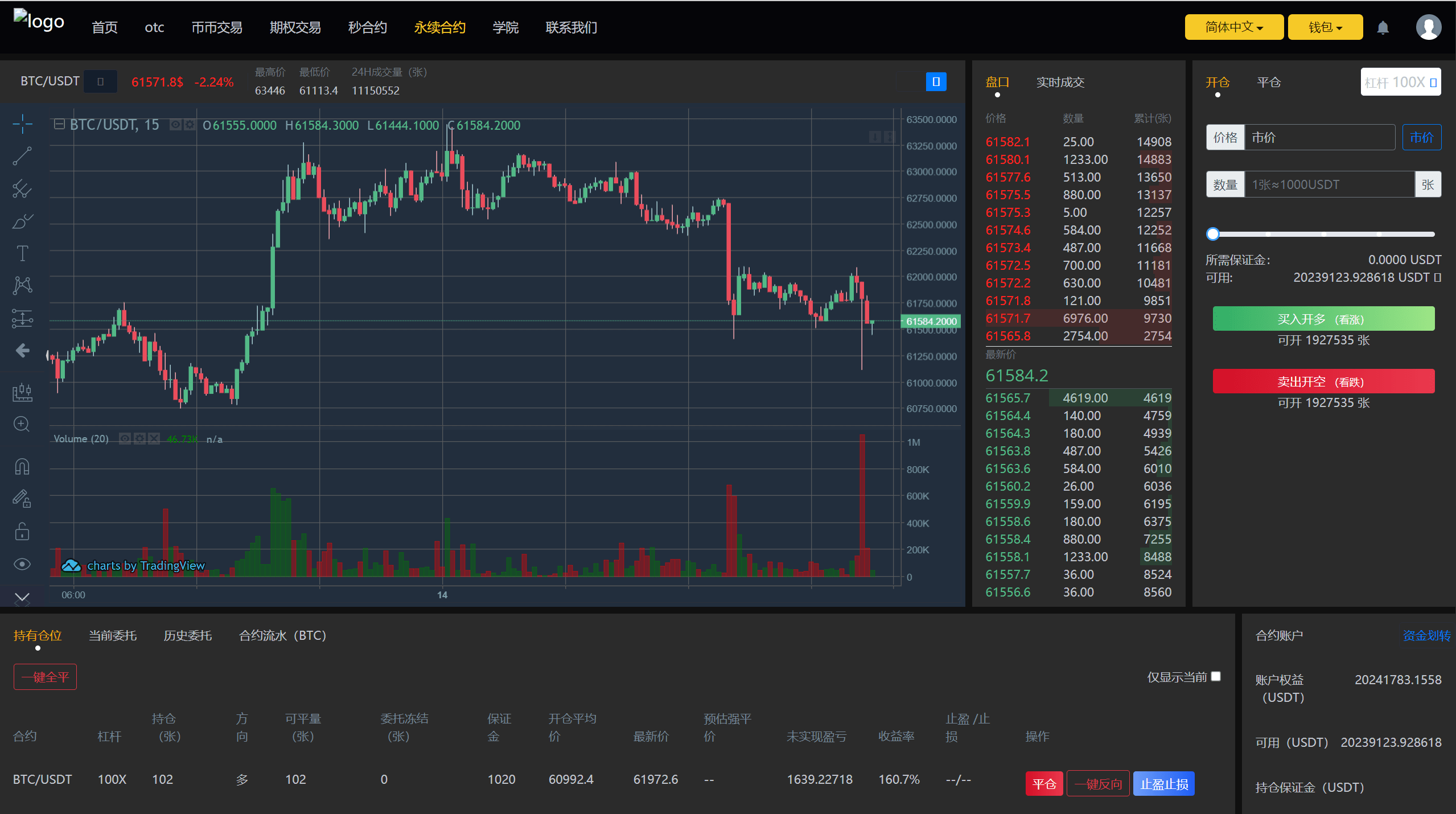
Task: Open the 历史委托 tab
Action: pyautogui.click(x=187, y=635)
